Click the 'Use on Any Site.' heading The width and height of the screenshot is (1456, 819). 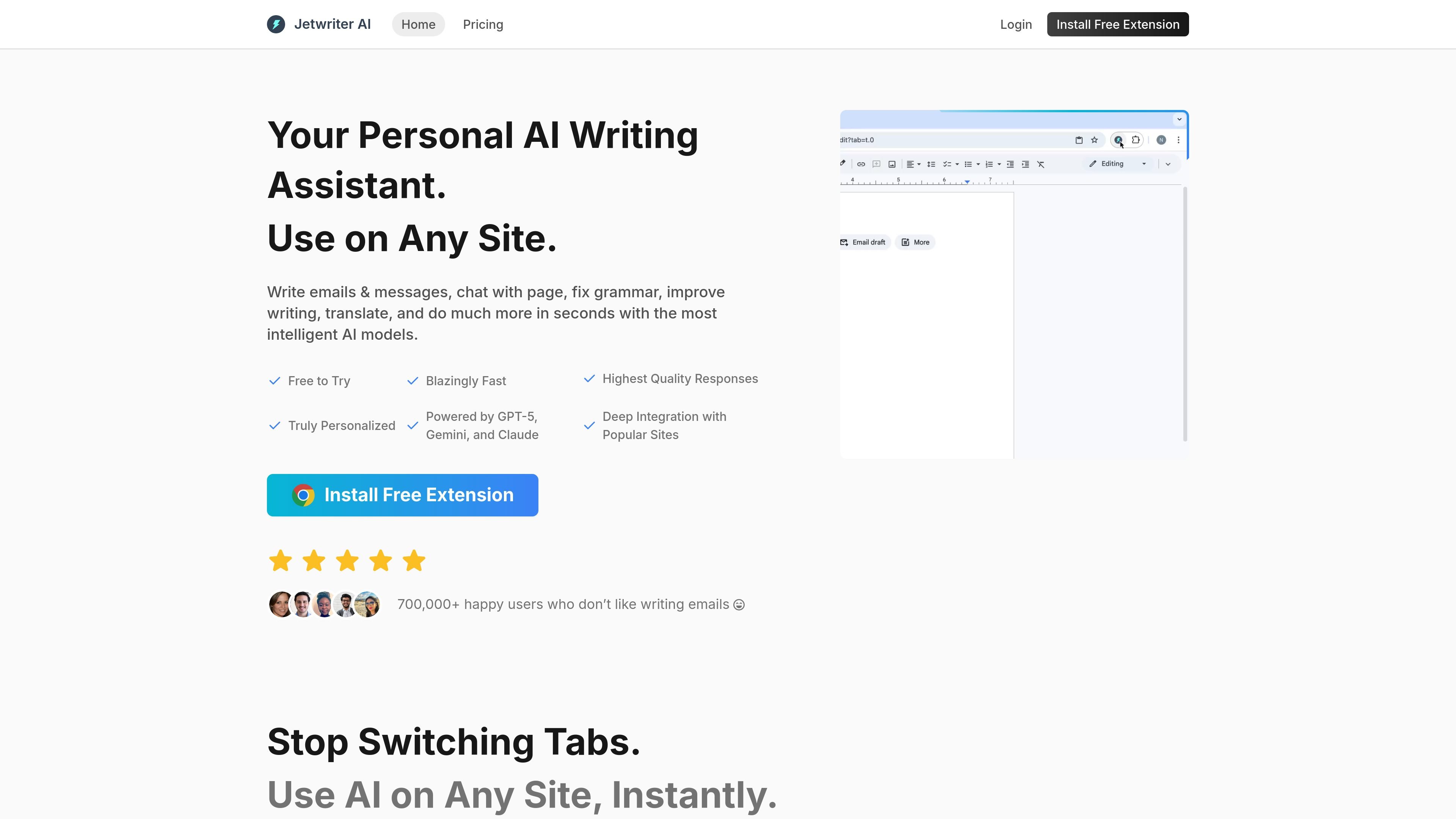pos(412,238)
